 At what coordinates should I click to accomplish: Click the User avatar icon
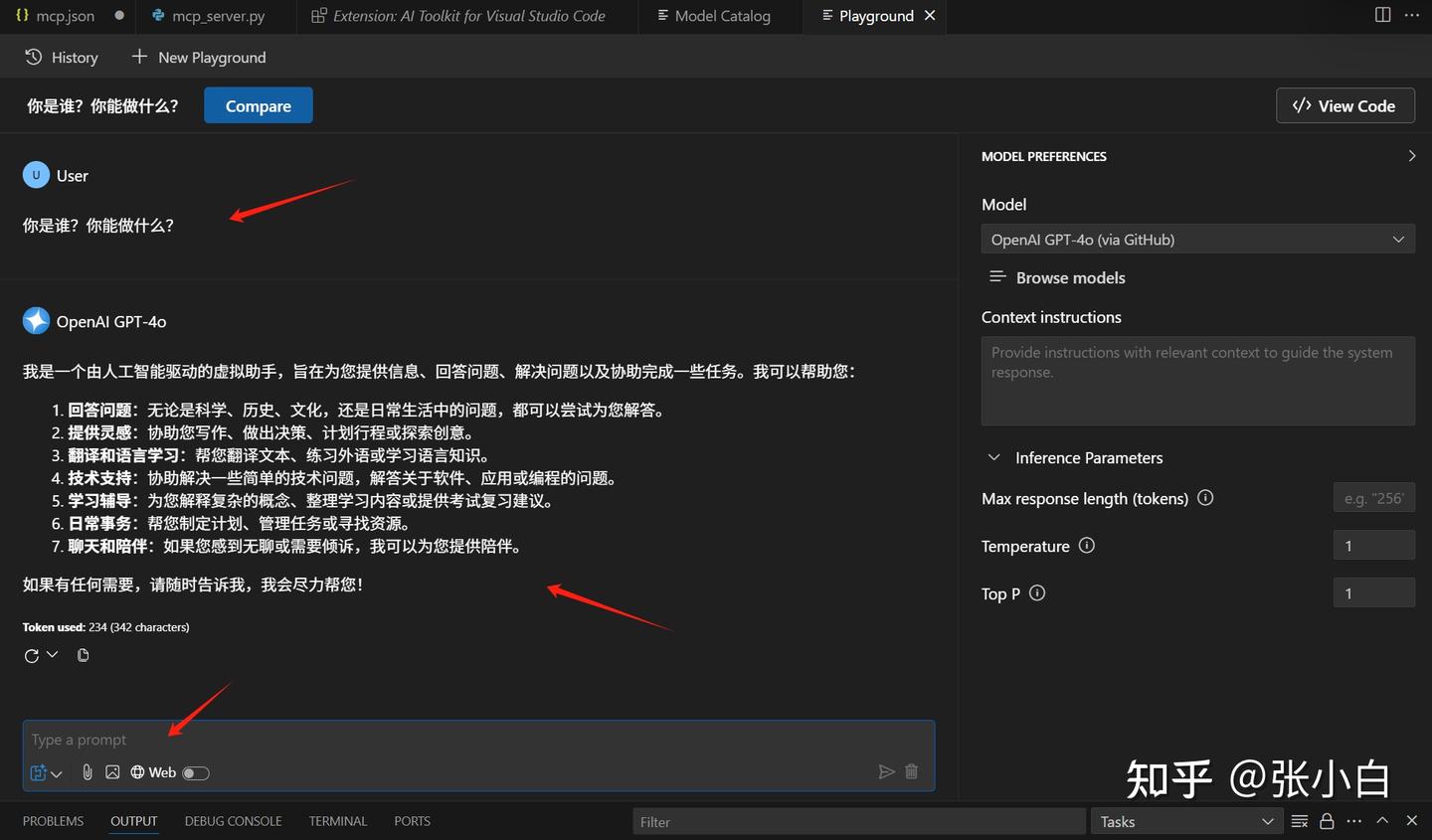36,175
